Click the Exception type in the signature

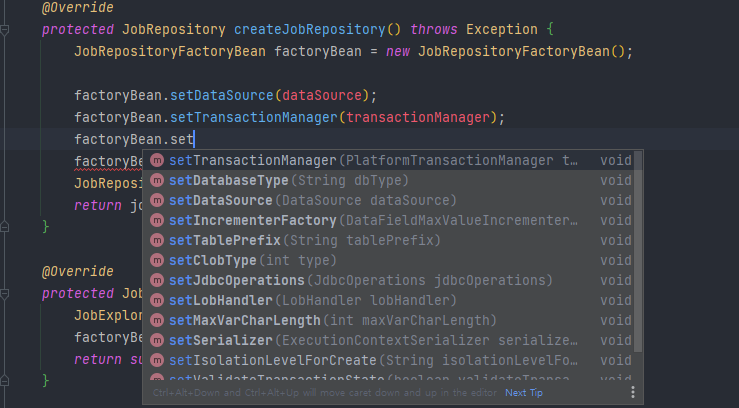pos(501,30)
